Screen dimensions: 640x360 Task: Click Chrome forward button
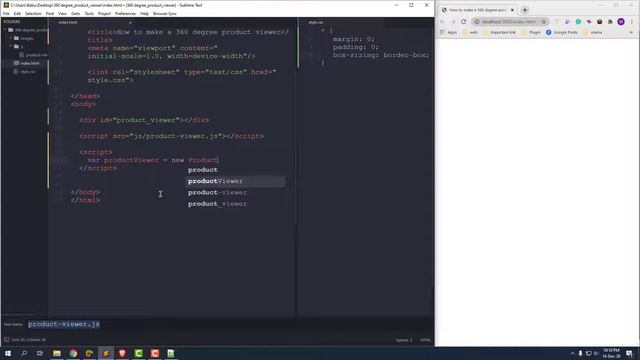(x=453, y=22)
